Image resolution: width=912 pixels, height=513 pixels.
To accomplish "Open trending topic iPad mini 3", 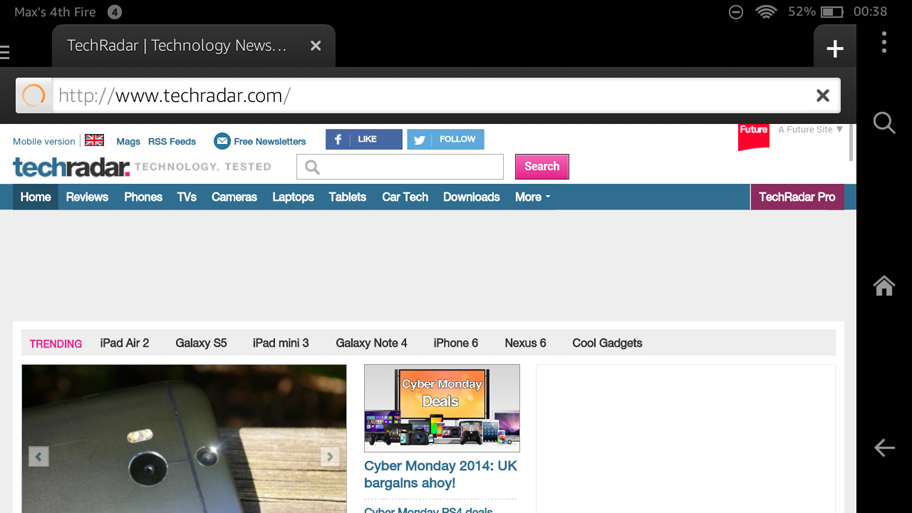I will [281, 343].
